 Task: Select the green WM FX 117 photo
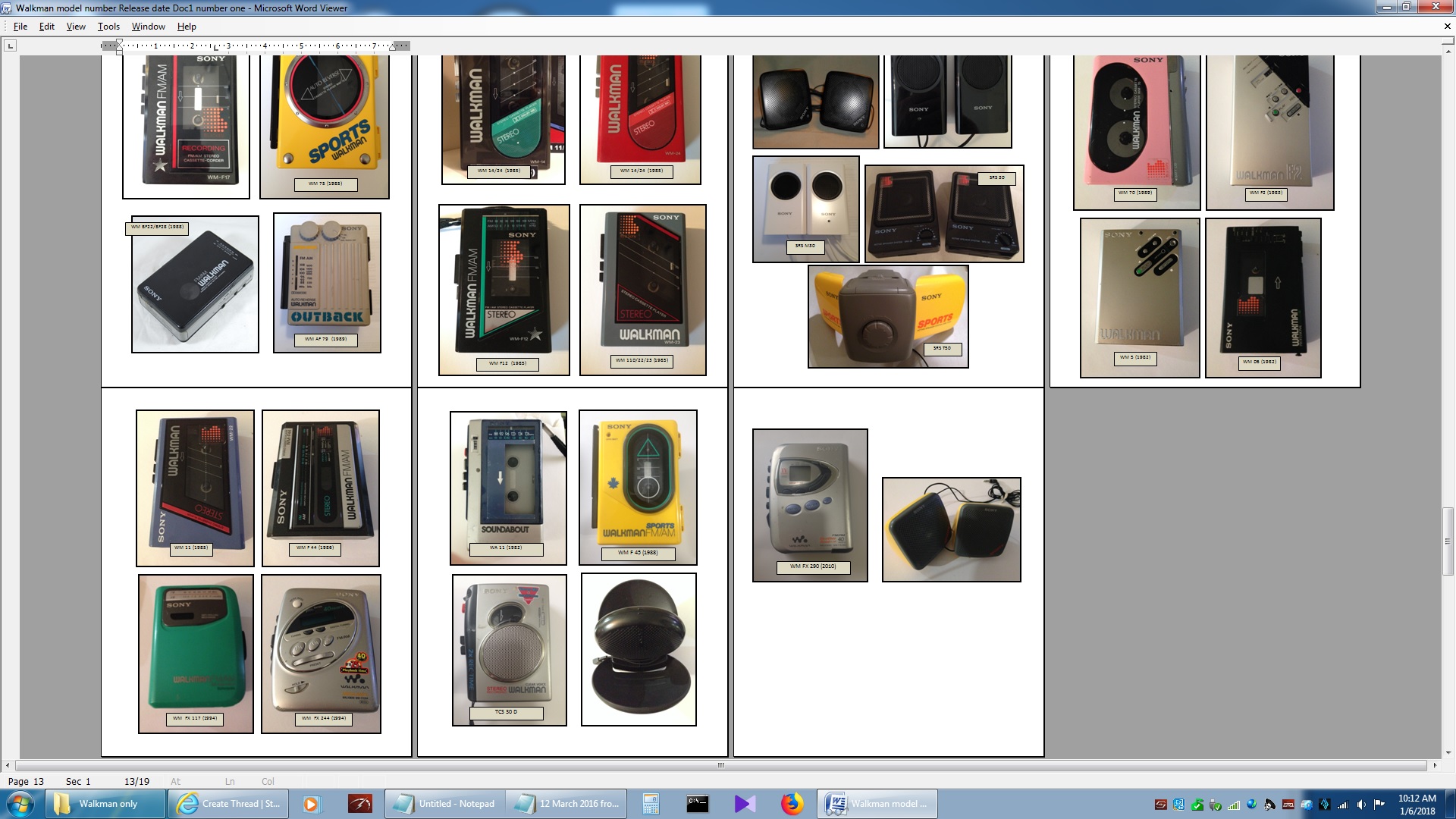coord(196,654)
